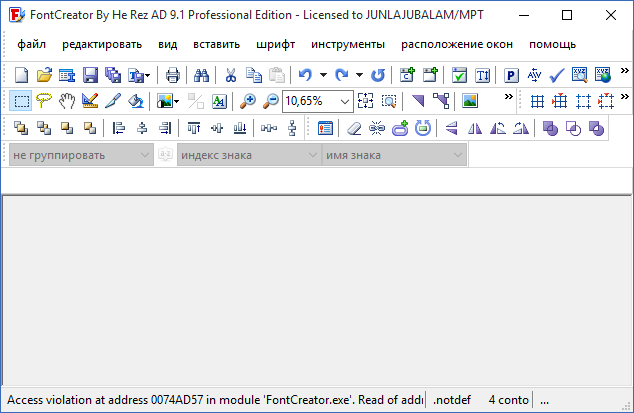634x413 pixels.
Task: Open a font via the folder icon
Action: click(44, 75)
